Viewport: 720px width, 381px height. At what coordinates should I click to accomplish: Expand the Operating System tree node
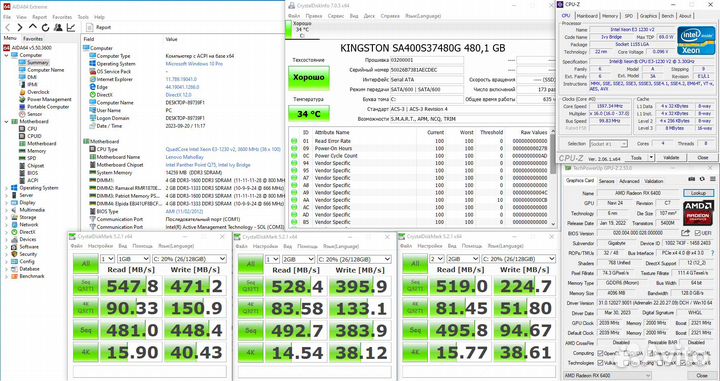click(6, 188)
